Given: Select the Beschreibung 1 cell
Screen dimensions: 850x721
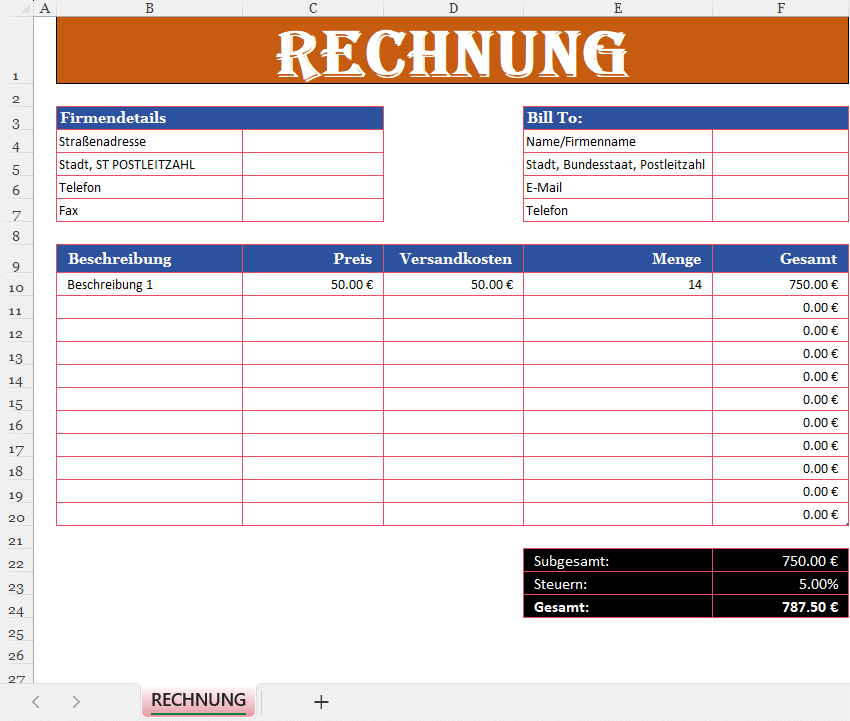Looking at the screenshot, I should point(149,284).
